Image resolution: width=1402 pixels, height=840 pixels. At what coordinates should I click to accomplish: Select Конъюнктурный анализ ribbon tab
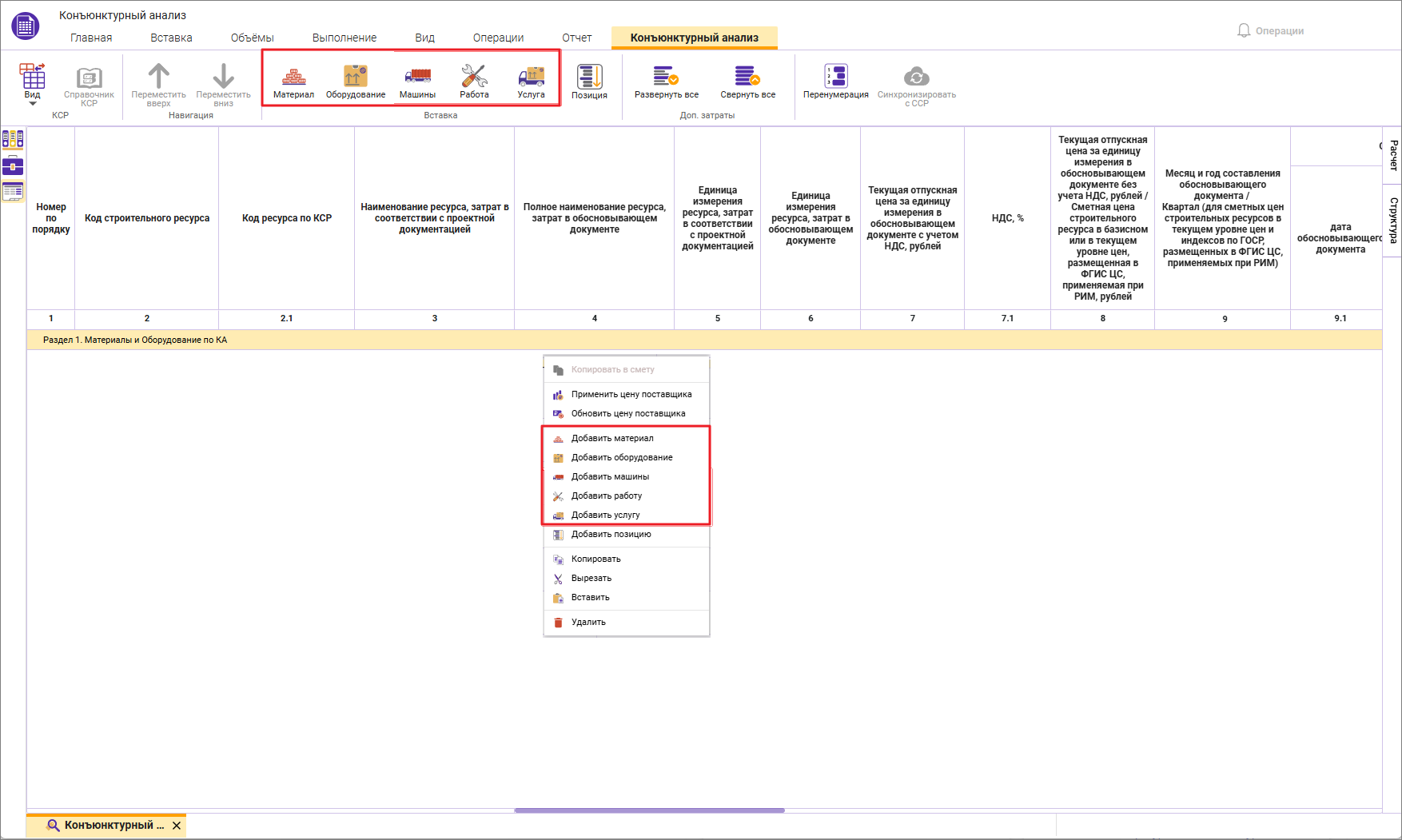point(694,38)
